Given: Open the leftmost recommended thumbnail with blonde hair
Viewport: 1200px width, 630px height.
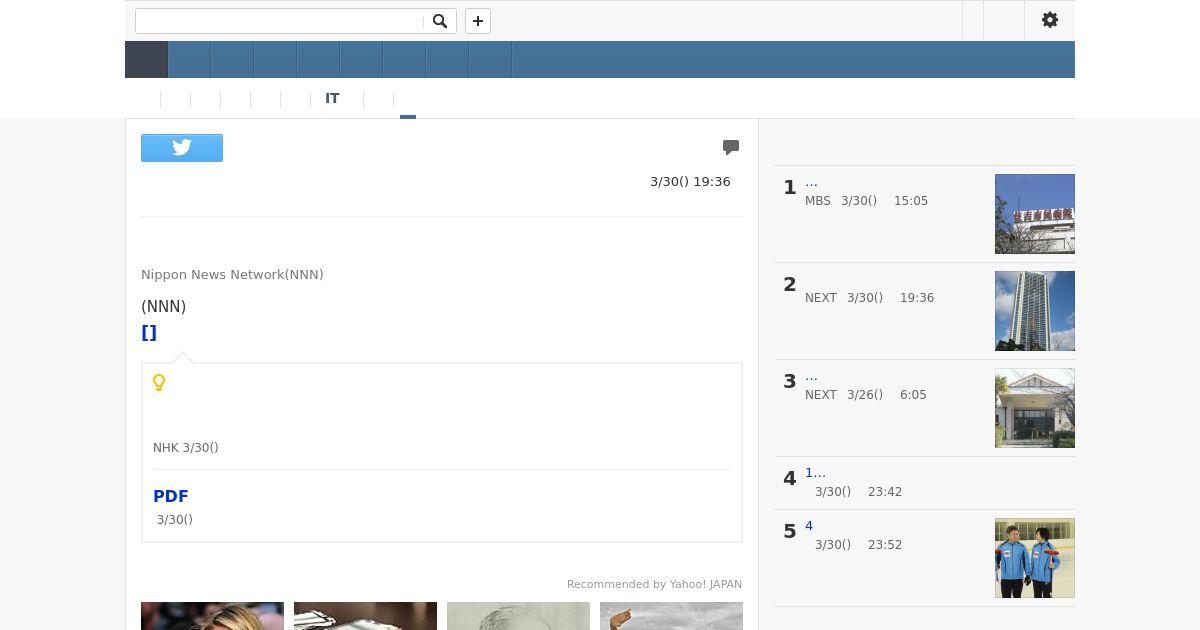Looking at the screenshot, I should 212,616.
